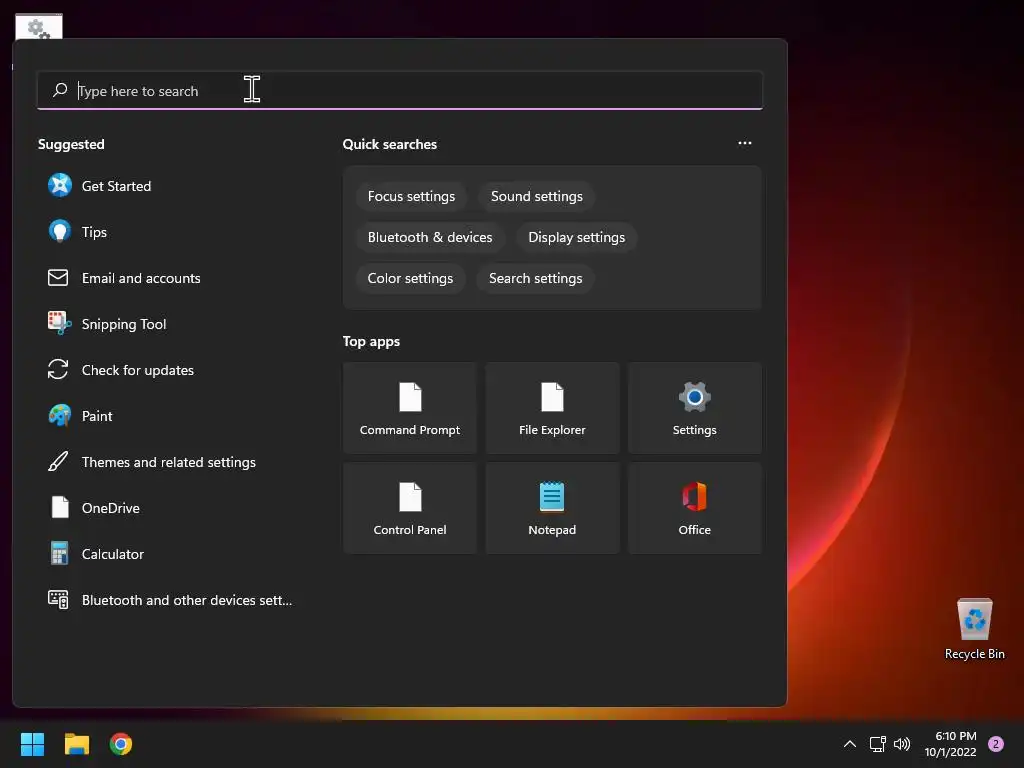Image resolution: width=1024 pixels, height=768 pixels.
Task: Click in the Type here to search field
Action: coord(400,90)
